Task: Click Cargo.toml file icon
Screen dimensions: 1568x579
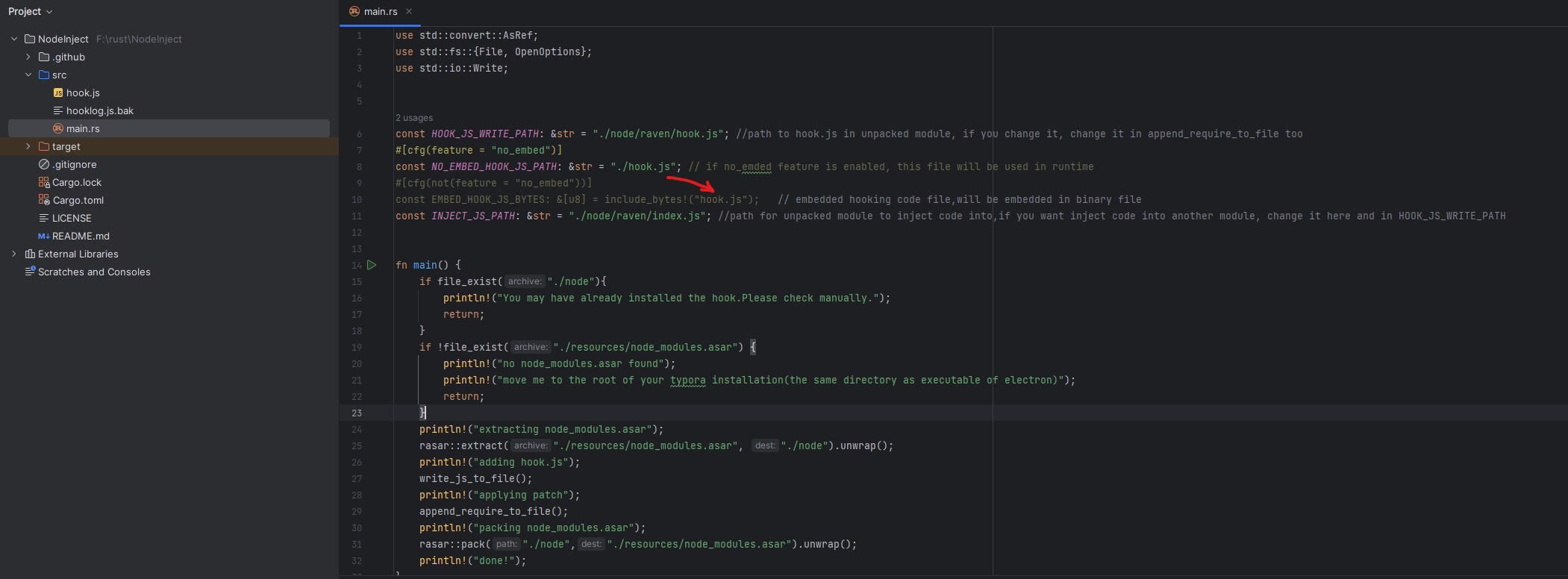Action: pos(44,200)
